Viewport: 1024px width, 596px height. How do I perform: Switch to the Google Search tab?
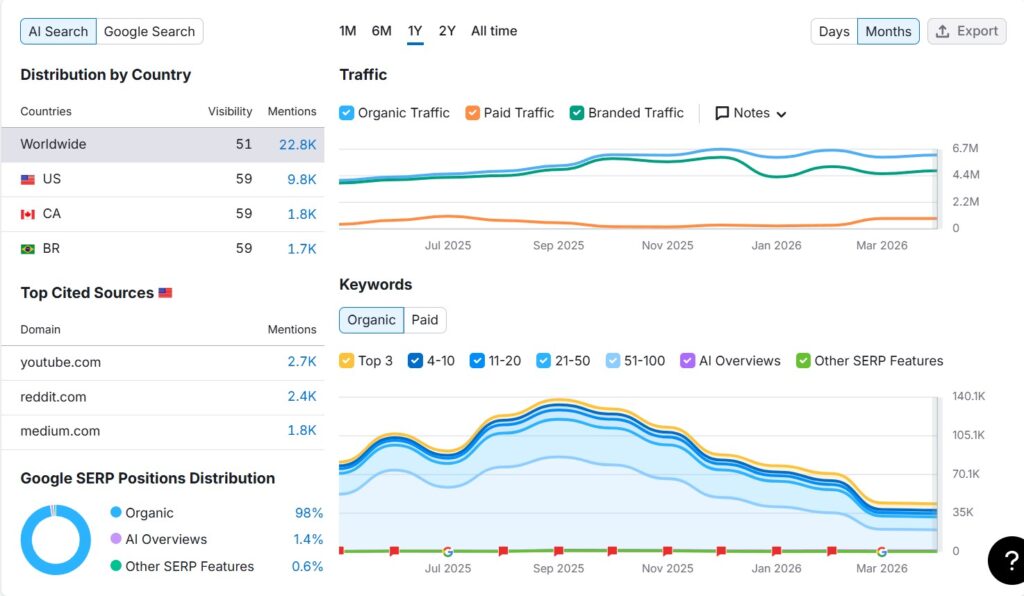[149, 31]
